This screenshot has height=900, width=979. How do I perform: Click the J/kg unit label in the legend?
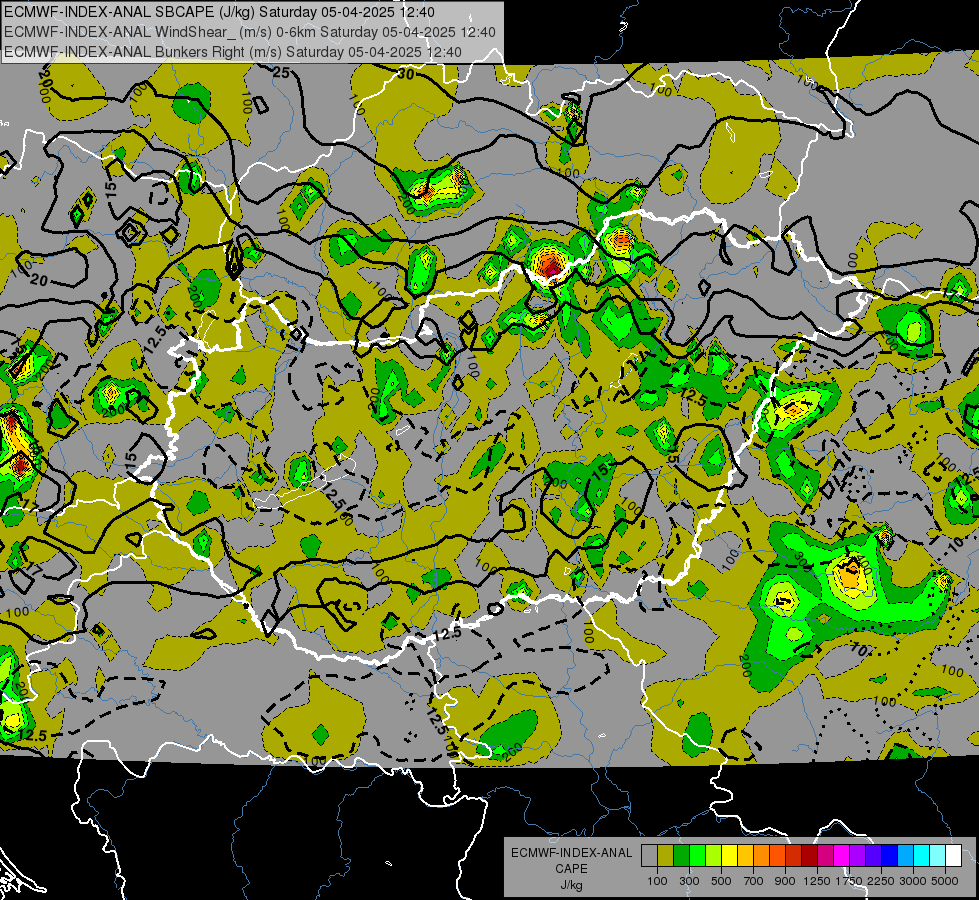571,885
